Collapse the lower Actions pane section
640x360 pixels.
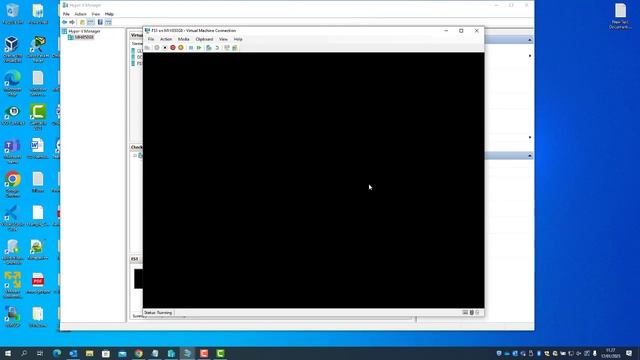tap(530, 156)
